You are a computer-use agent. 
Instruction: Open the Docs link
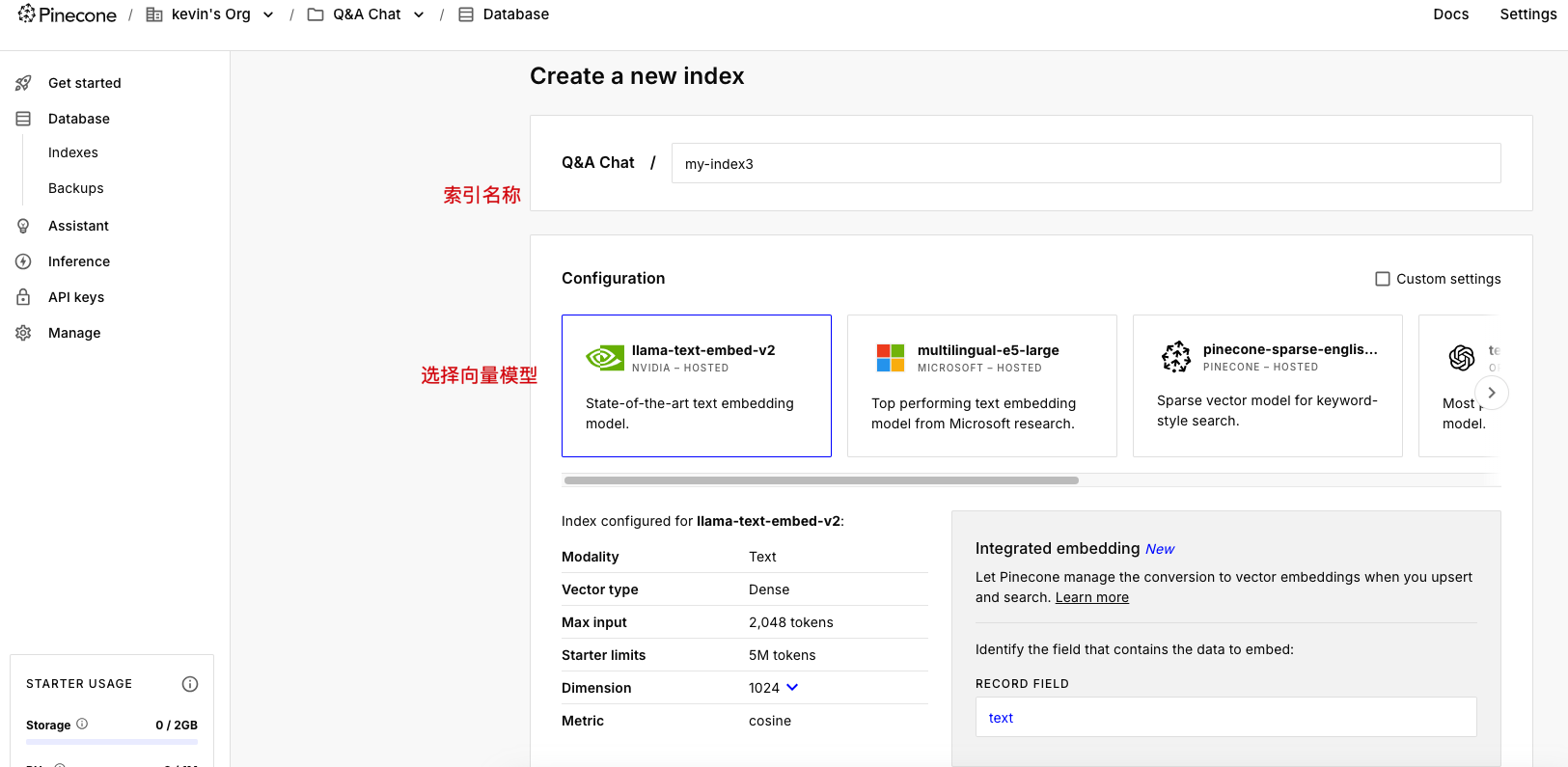(x=1450, y=14)
